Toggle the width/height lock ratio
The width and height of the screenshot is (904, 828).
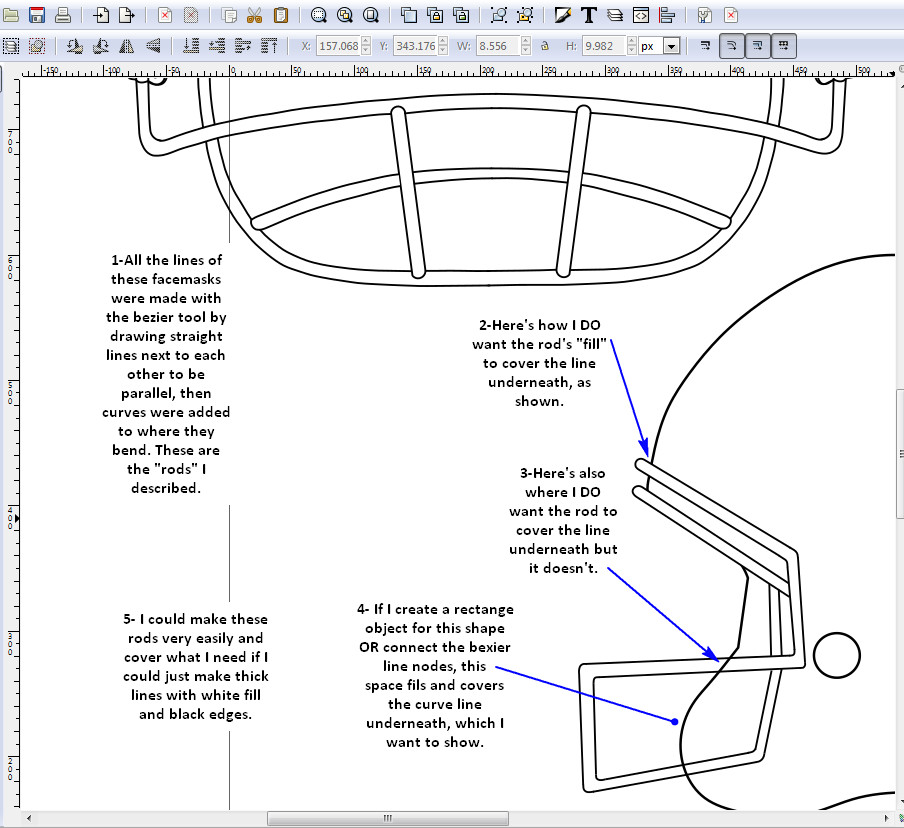pos(543,46)
